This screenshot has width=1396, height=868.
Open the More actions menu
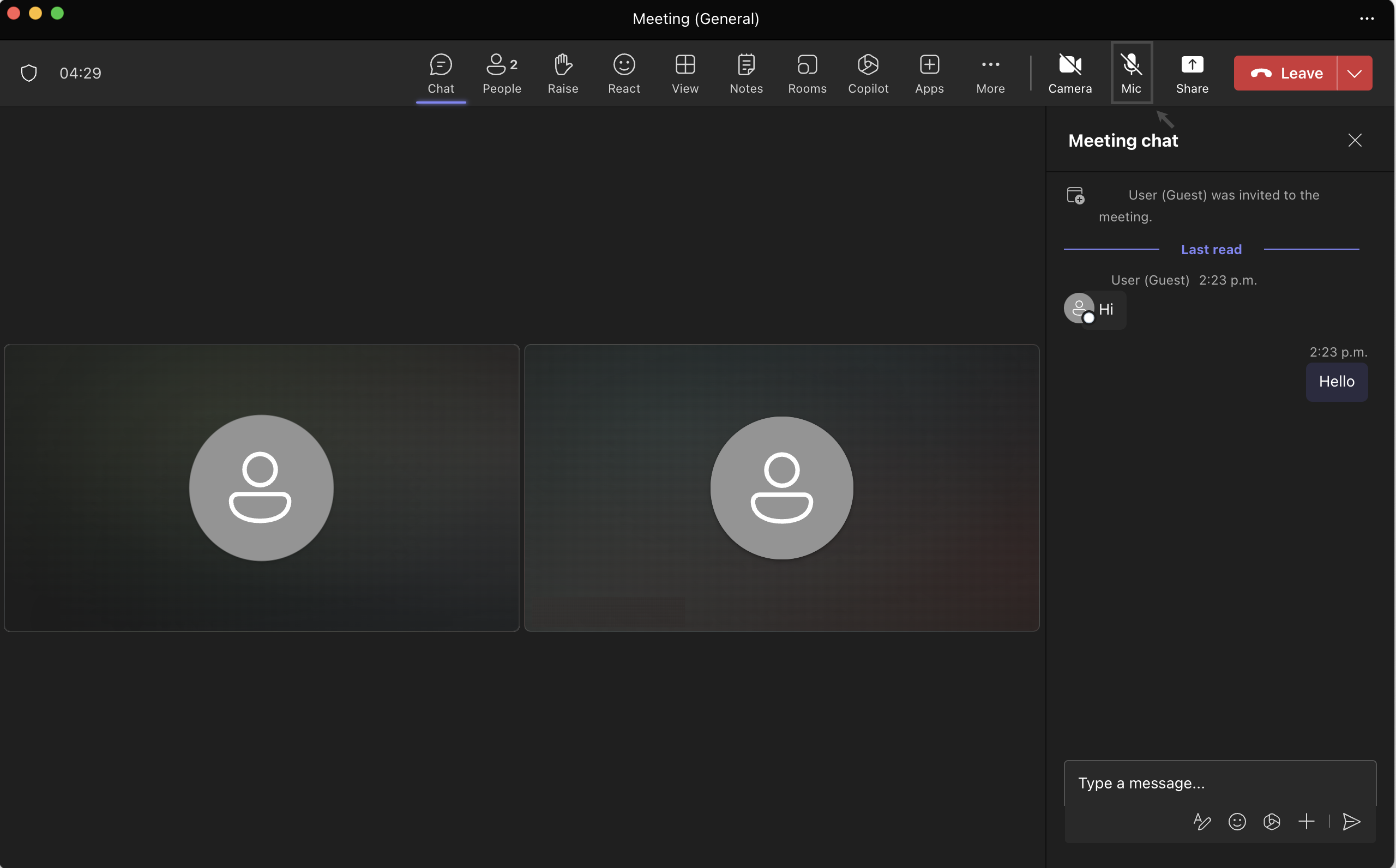click(x=990, y=74)
